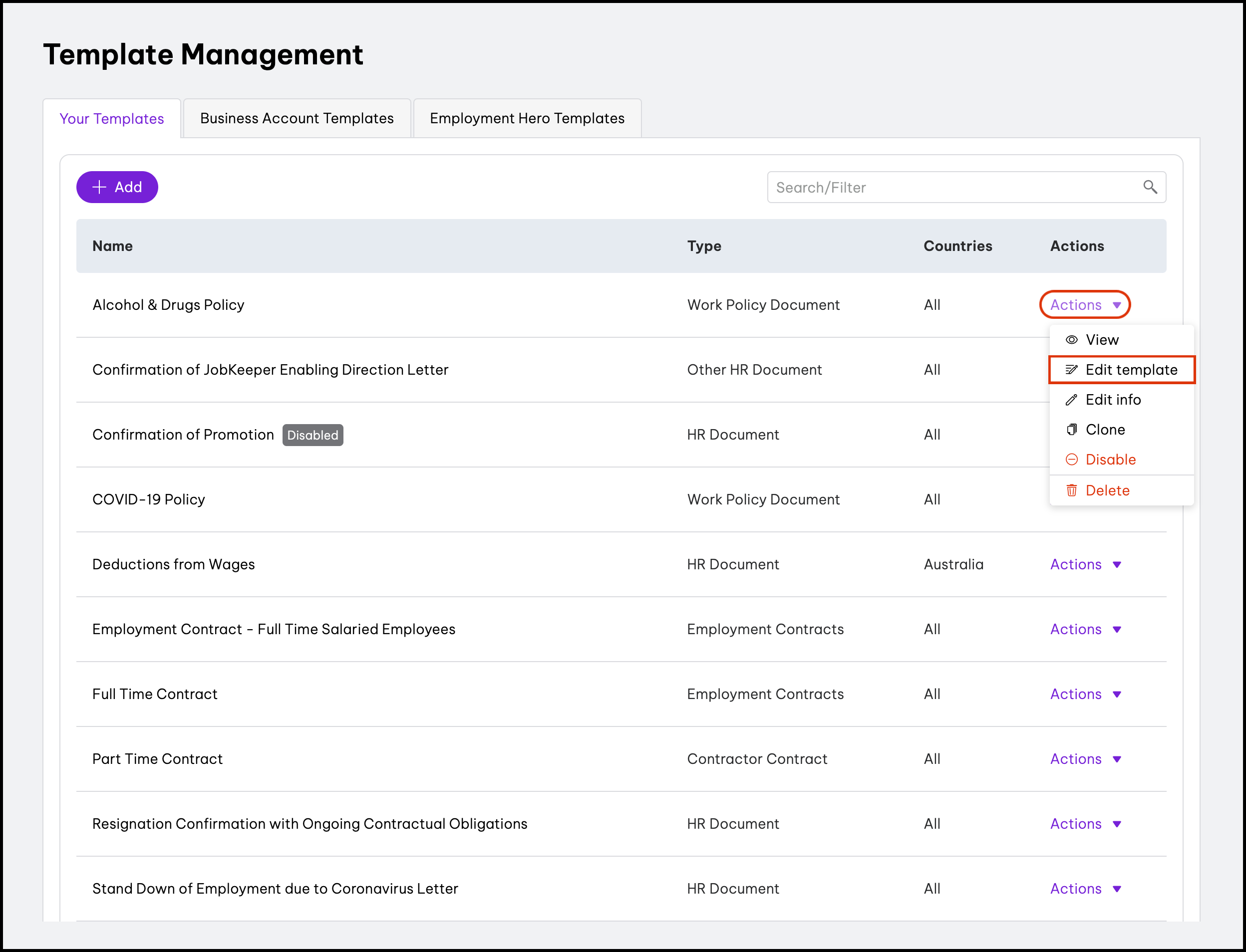Select the Your Templates tab
This screenshot has width=1246, height=952.
pos(112,119)
